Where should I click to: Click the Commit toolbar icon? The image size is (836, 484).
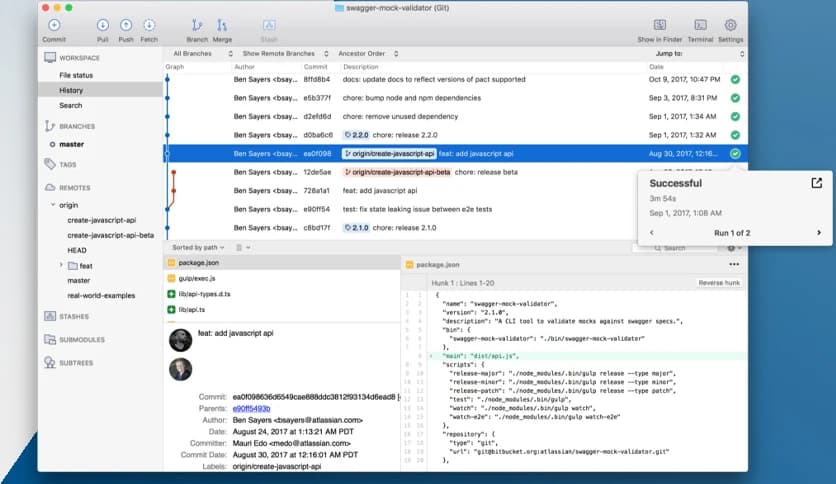pos(54,25)
